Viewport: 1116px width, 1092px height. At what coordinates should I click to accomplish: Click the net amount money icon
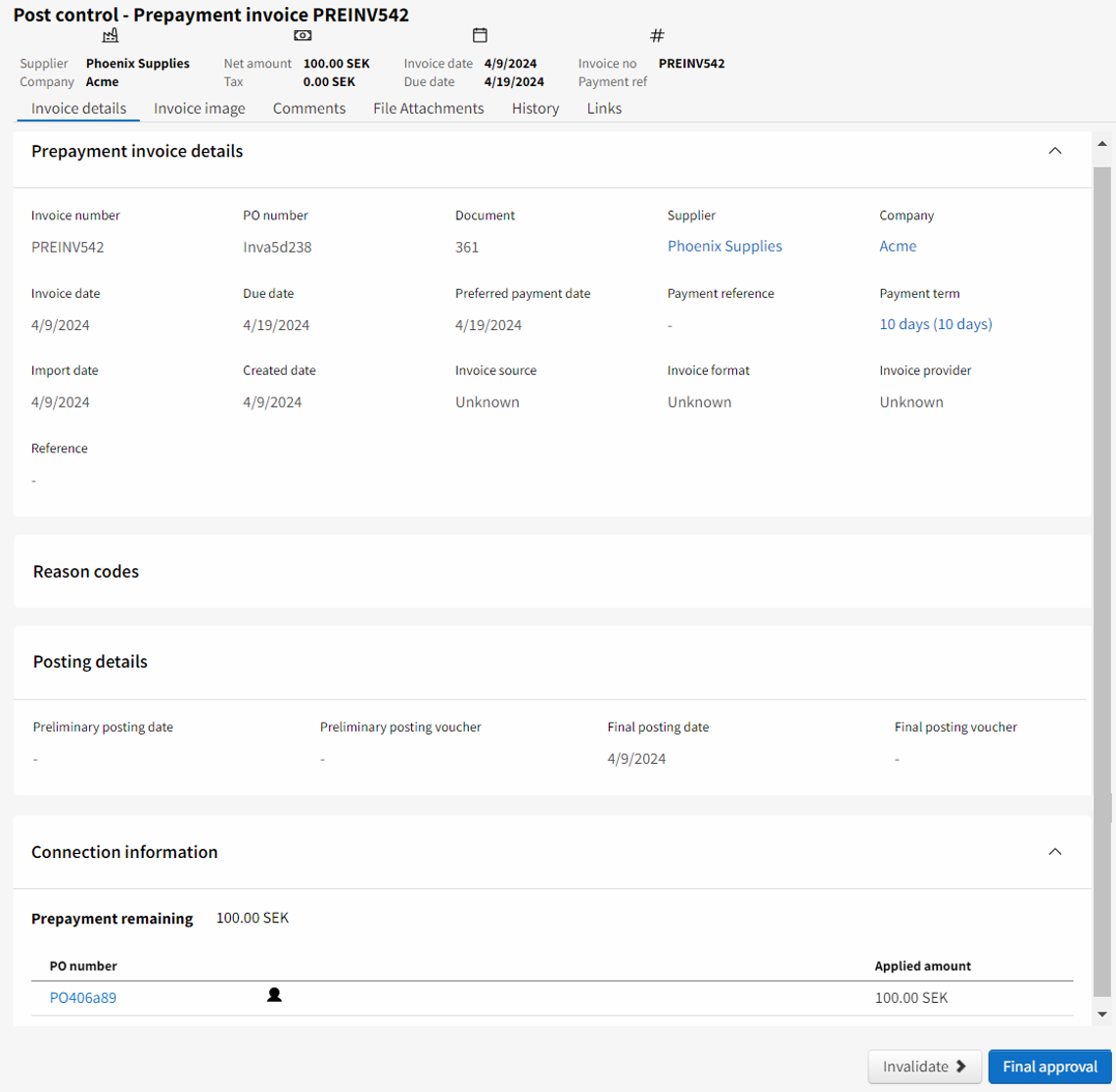pos(302,36)
